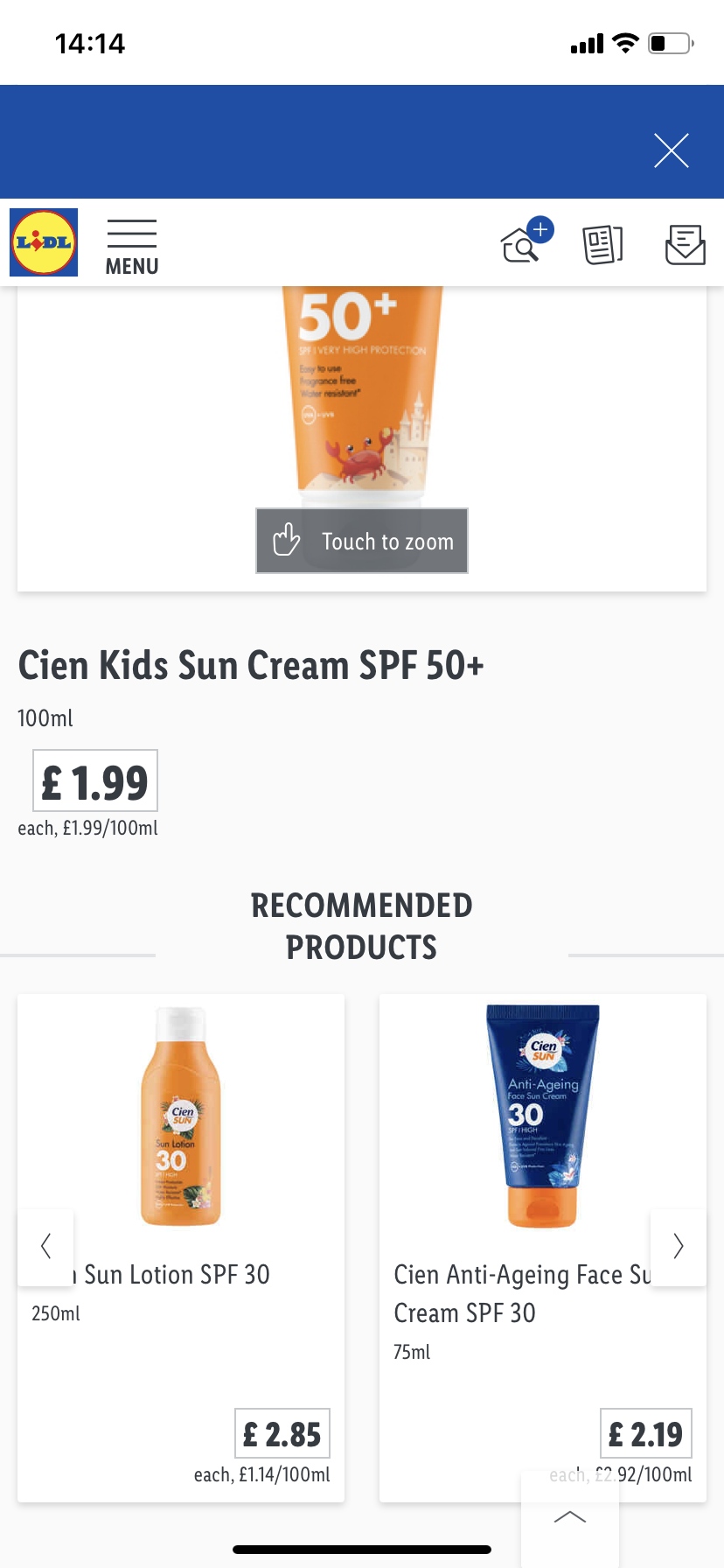Show next recommended products
This screenshot has width=724, height=1568.
pos(678,1246)
